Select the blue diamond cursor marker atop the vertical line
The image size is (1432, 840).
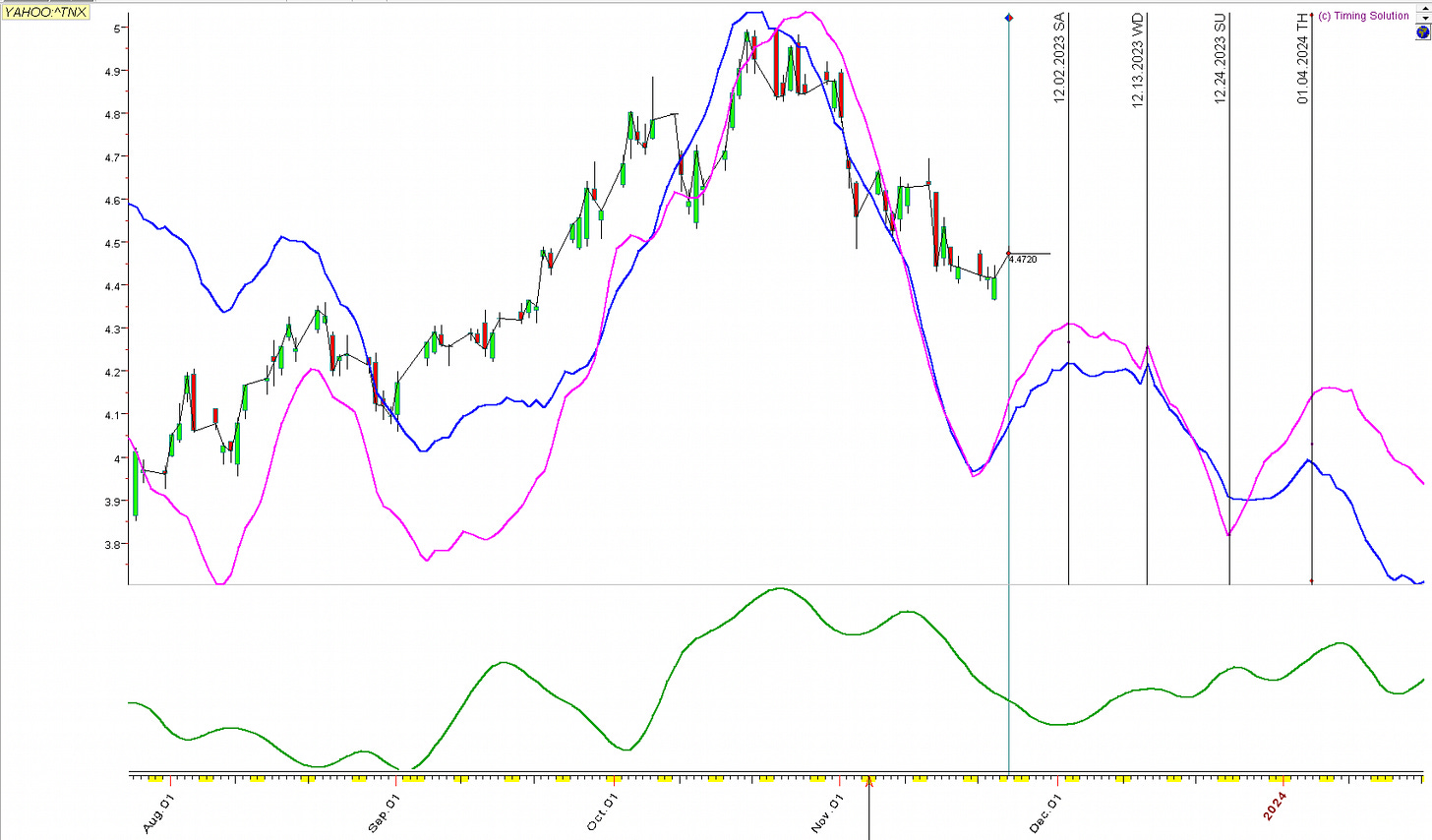(x=1009, y=18)
